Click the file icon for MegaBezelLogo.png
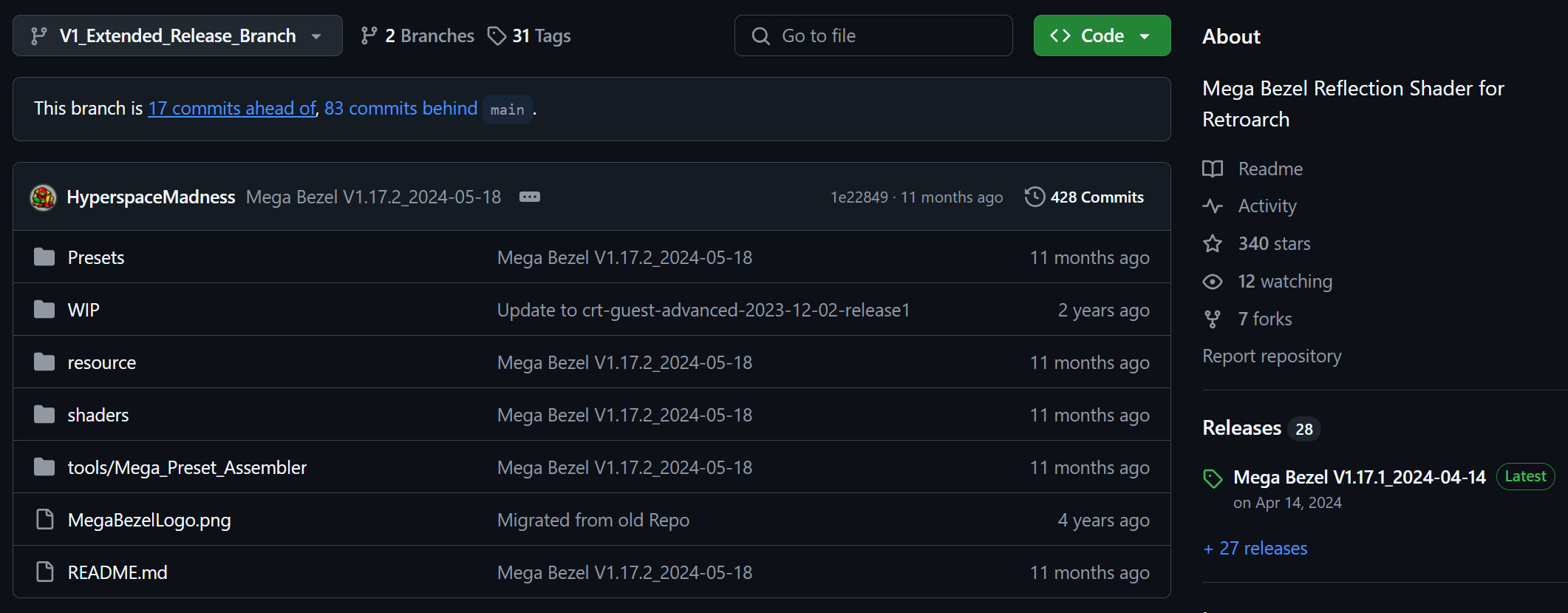 point(45,520)
